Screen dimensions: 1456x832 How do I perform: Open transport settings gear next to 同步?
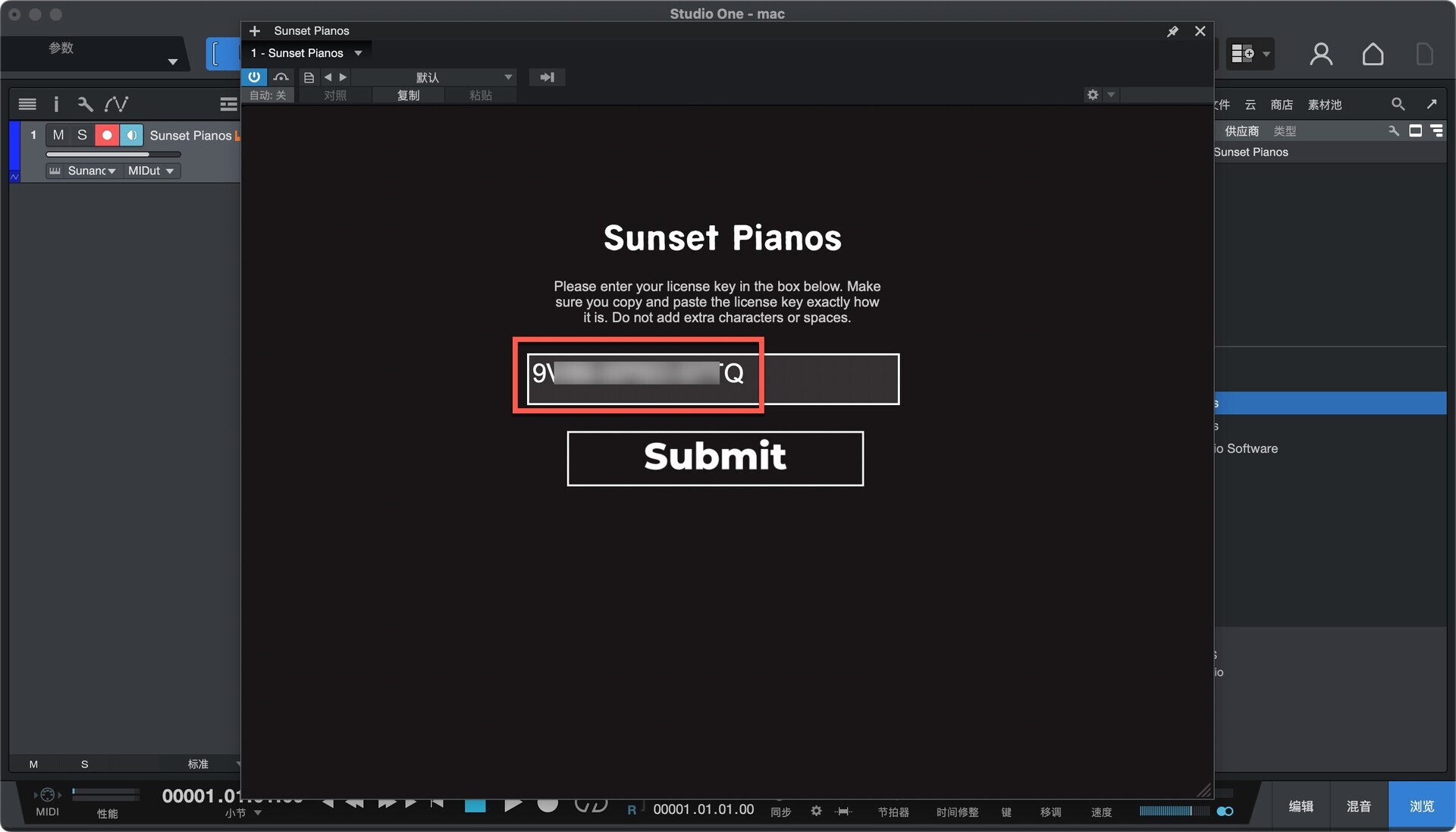[x=816, y=811]
